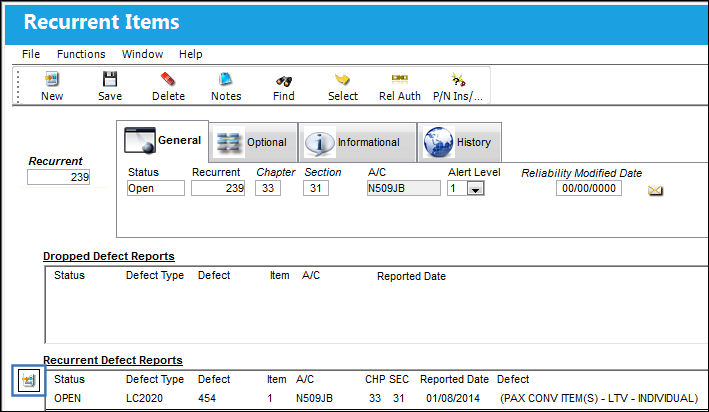The width and height of the screenshot is (709, 412).
Task: Switch to the History tab
Action: click(459, 142)
